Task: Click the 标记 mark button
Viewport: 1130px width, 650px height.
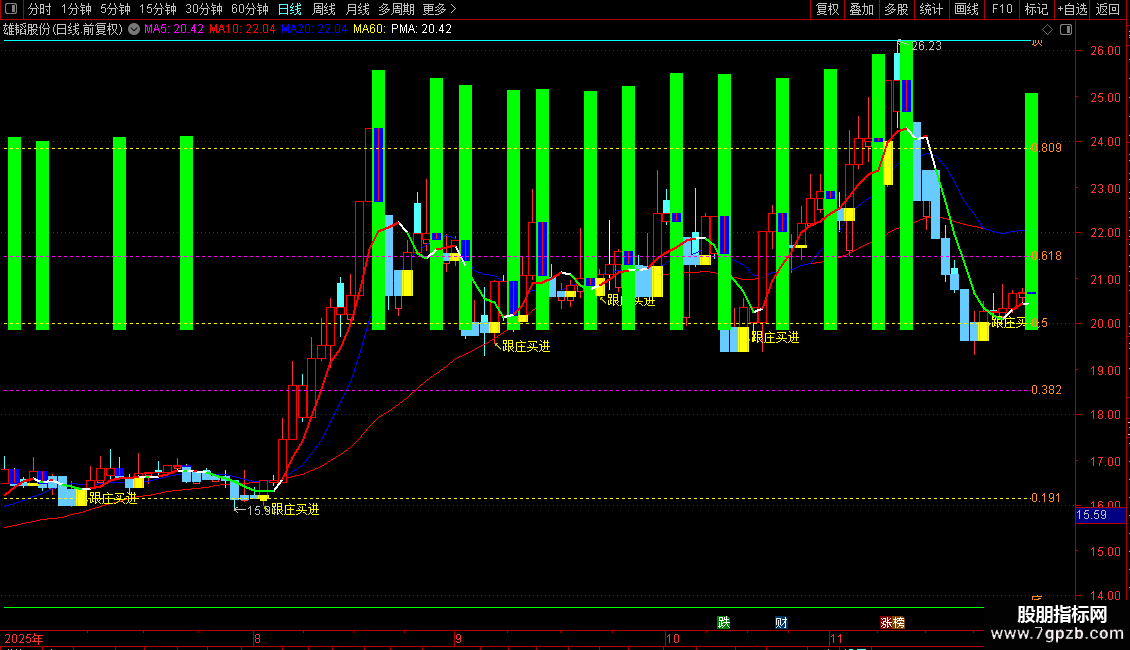Action: pyautogui.click(x=1036, y=9)
